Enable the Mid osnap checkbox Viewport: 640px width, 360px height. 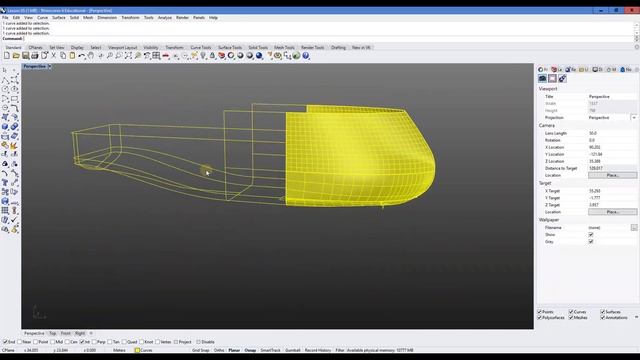(52, 342)
